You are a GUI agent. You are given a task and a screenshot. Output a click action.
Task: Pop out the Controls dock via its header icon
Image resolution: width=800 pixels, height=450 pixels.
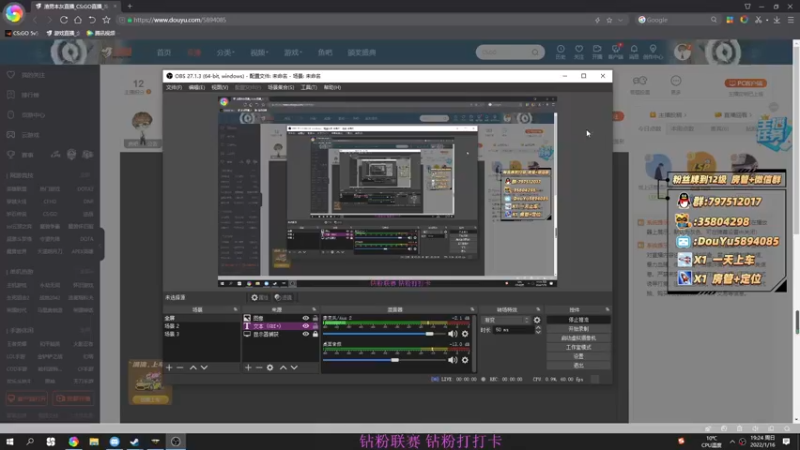point(607,310)
